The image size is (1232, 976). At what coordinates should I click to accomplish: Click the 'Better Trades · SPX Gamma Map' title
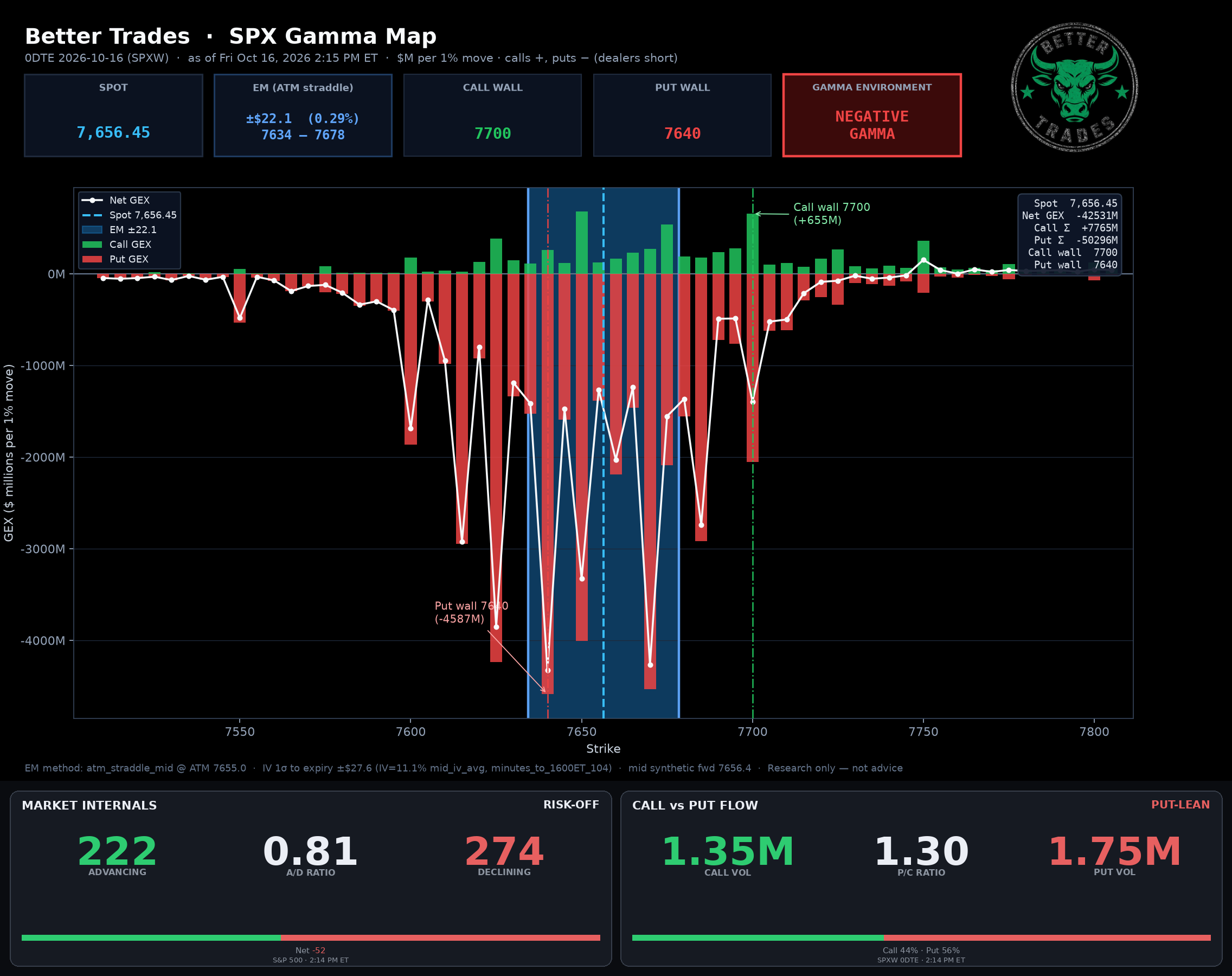(230, 36)
